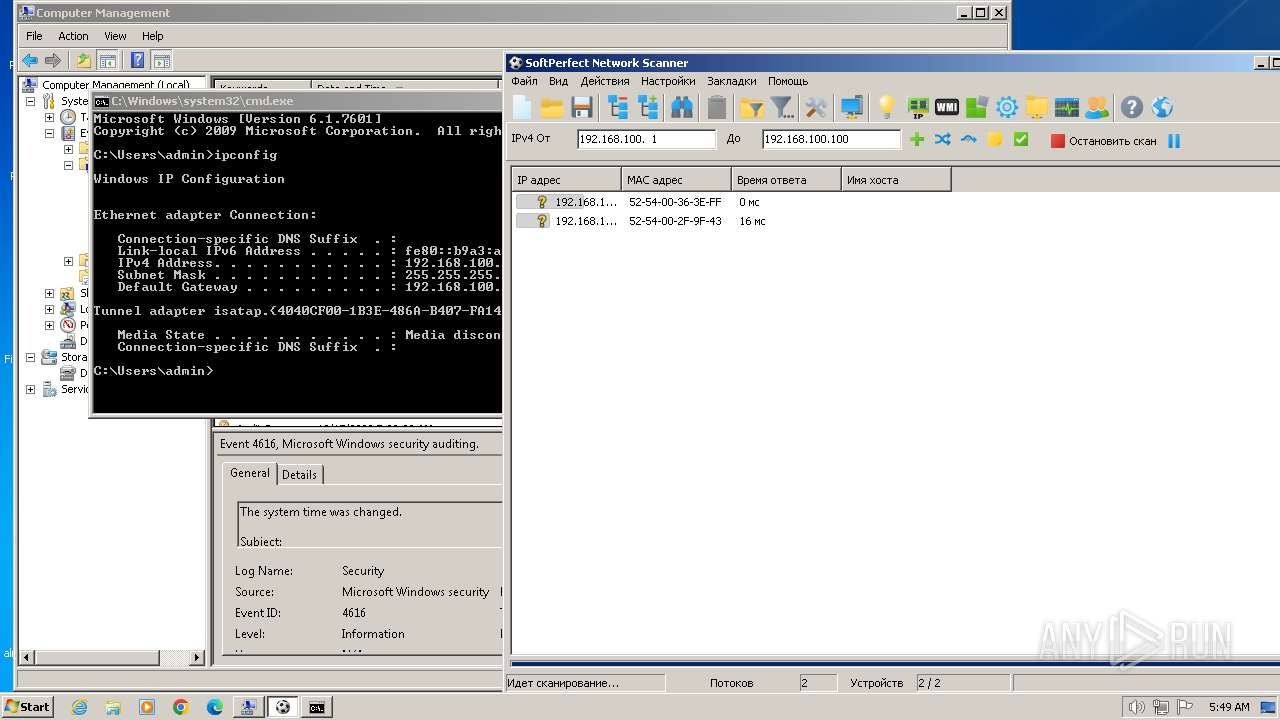Click the yellow bookmark icon by IP range
Image resolution: width=1280 pixels, height=720 pixels.
point(994,140)
